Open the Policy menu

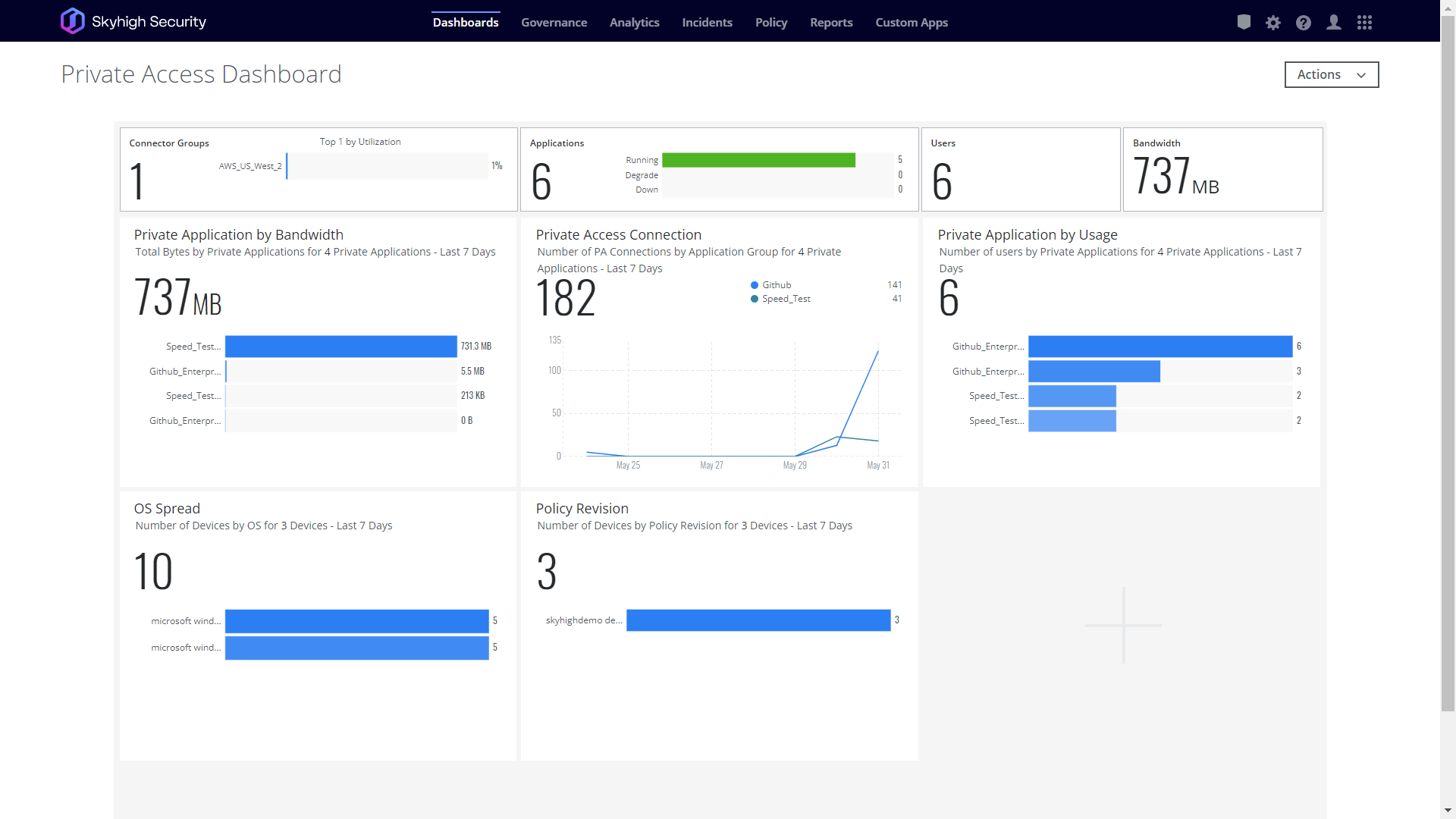[771, 23]
